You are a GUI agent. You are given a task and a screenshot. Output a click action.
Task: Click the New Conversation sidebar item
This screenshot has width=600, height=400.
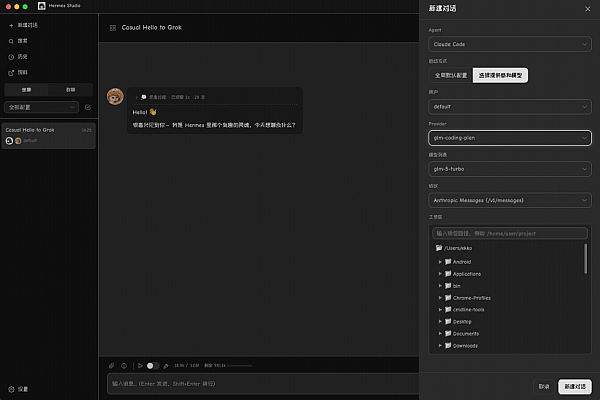click(x=28, y=25)
